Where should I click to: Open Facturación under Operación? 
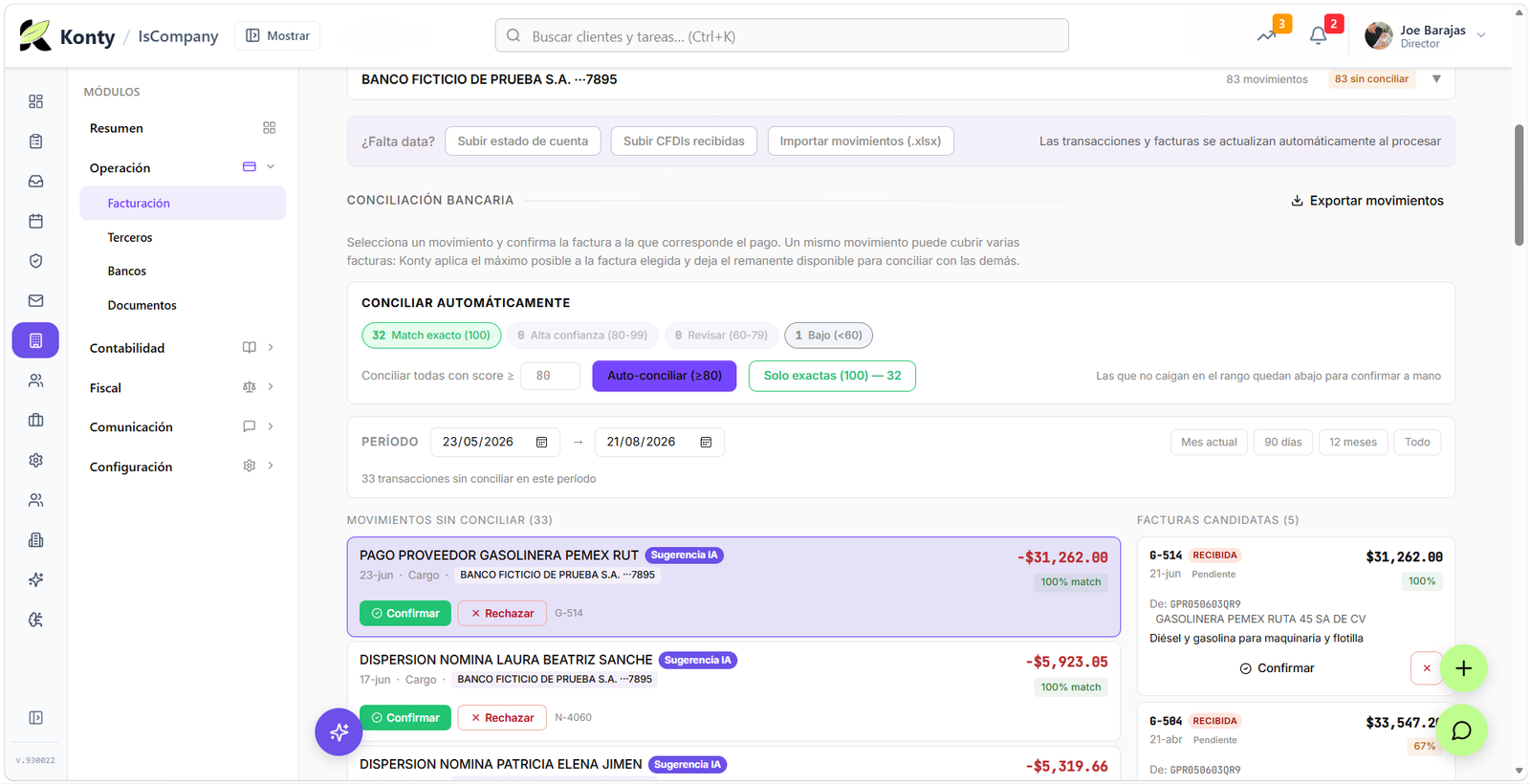pyautogui.click(x=183, y=204)
